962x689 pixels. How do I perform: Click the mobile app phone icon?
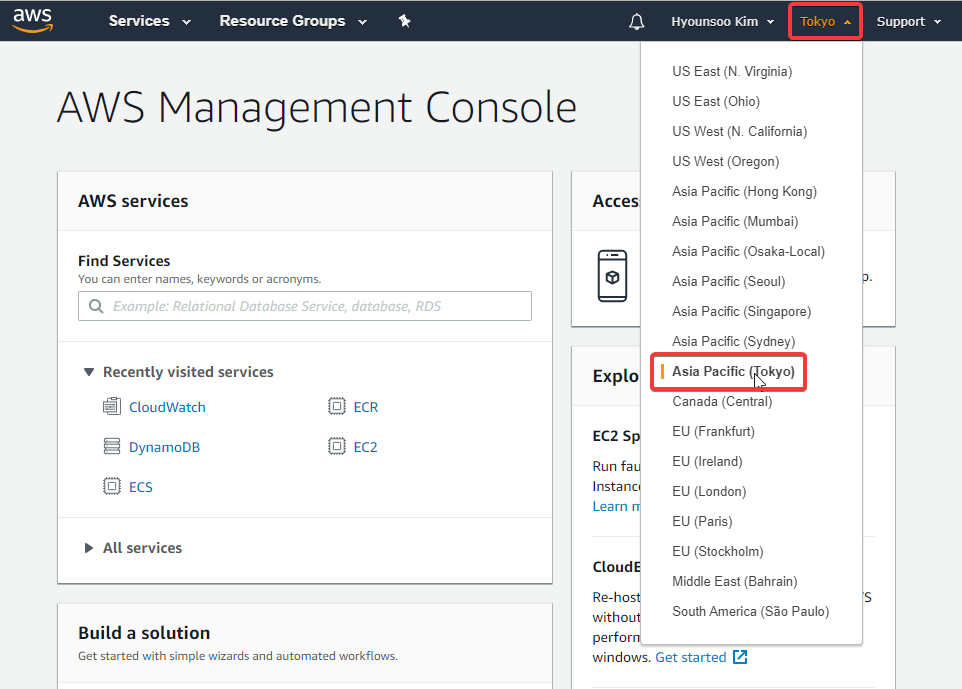[x=612, y=276]
